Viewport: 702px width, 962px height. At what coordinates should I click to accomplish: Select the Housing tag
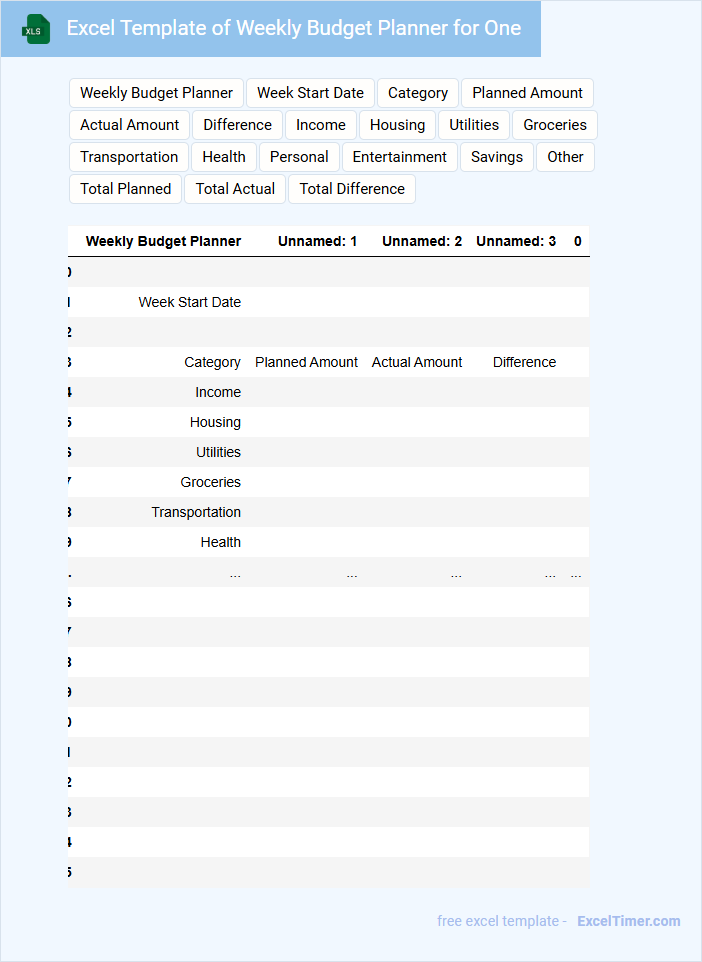(398, 125)
